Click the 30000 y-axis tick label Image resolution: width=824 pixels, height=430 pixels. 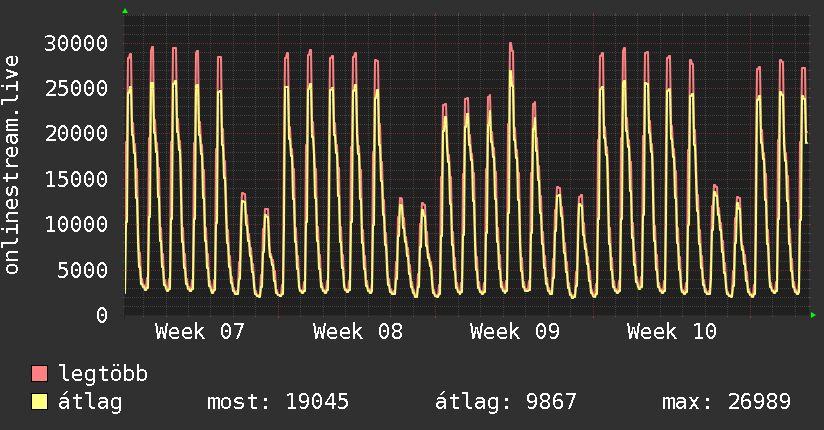(76, 43)
